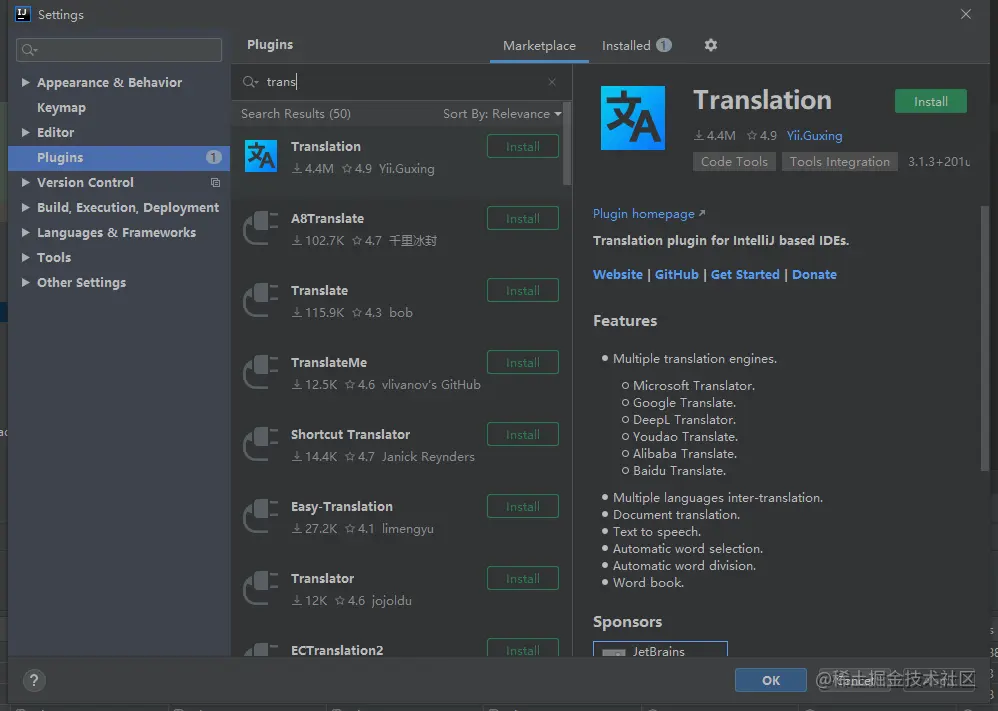Open the Sort By: Relevance dropdown
The image size is (998, 711).
(502, 113)
